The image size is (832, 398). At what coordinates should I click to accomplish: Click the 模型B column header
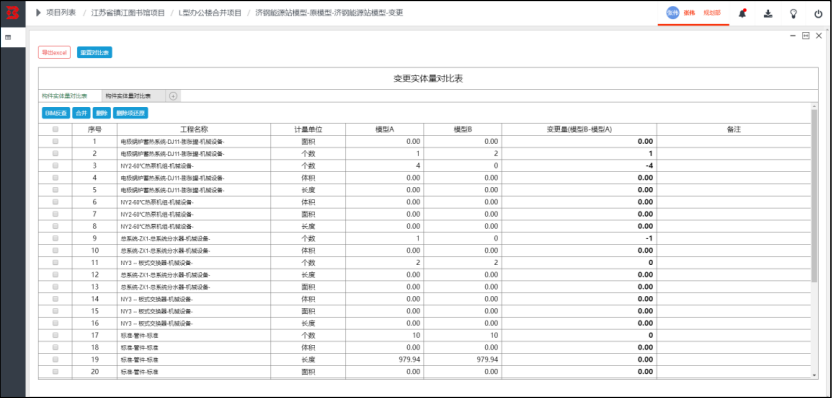463,129
